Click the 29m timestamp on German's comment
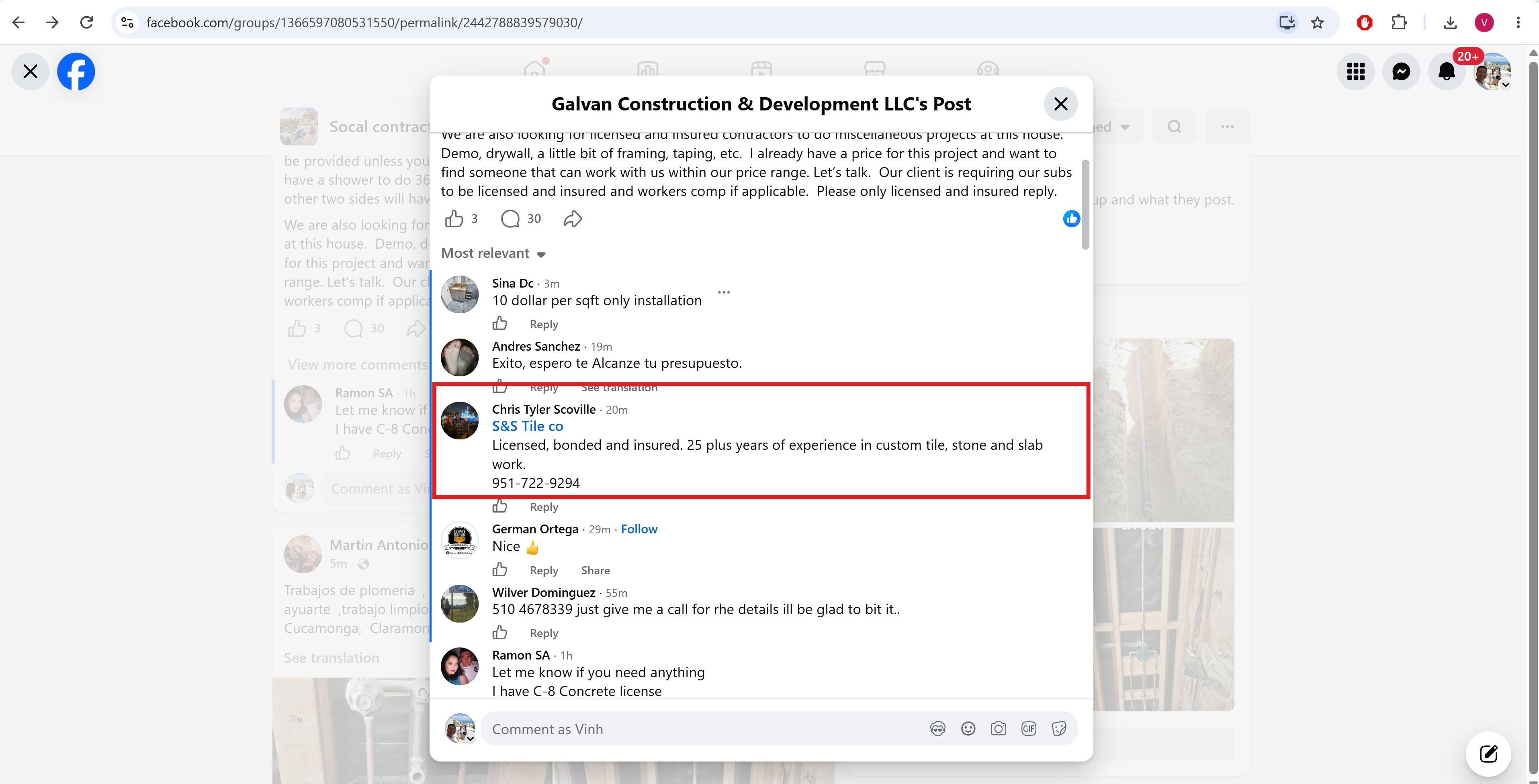The width and height of the screenshot is (1539, 784). pyautogui.click(x=600, y=530)
